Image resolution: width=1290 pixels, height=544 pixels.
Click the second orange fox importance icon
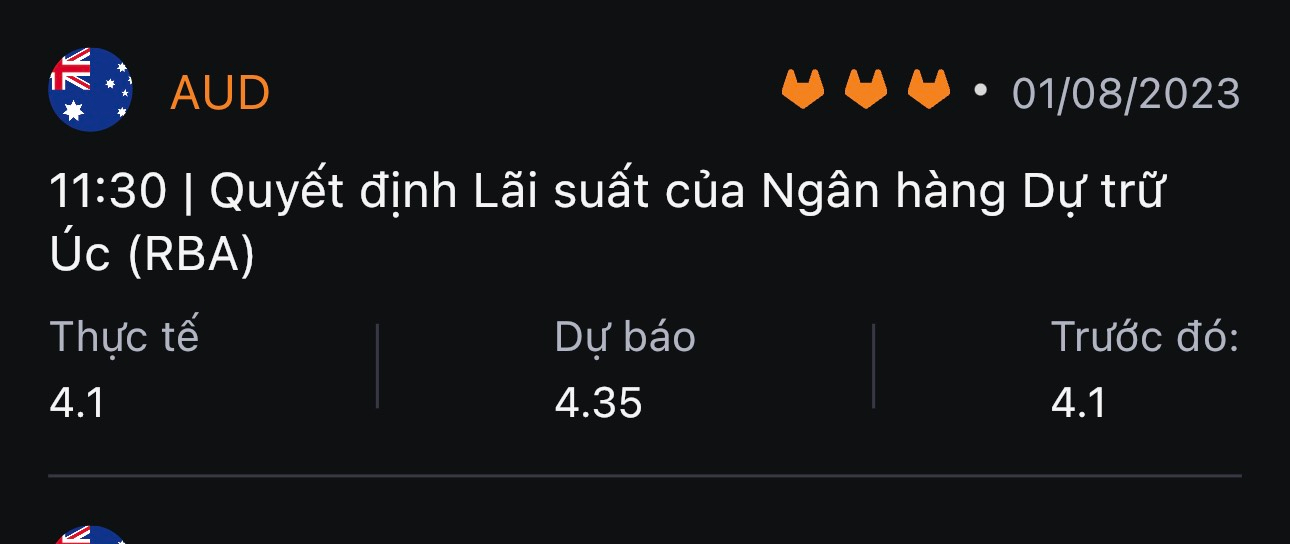[x=866, y=89]
